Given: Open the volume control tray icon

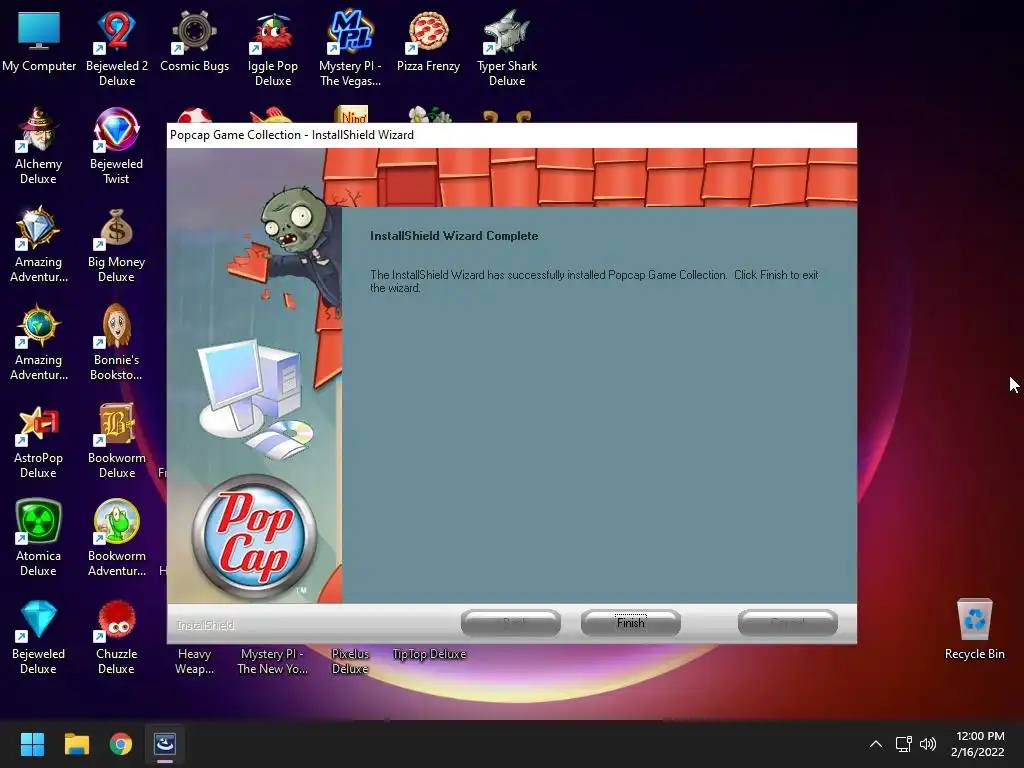Looking at the screenshot, I should tap(927, 744).
